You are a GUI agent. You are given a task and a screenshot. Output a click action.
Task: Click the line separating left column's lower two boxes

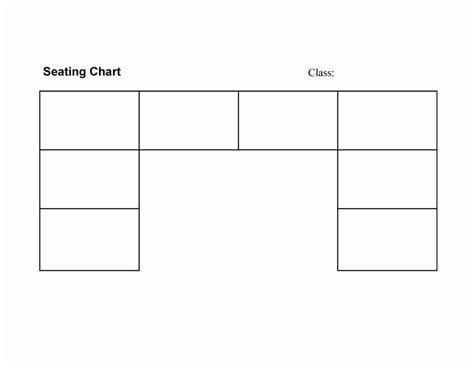(89, 209)
